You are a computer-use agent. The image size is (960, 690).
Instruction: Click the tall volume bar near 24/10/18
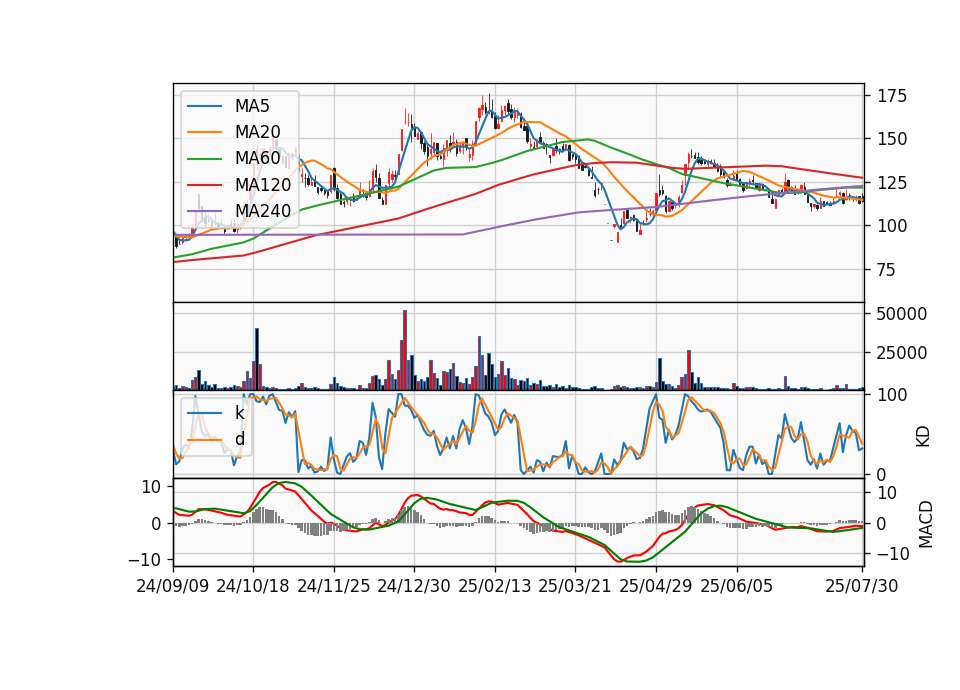click(257, 359)
